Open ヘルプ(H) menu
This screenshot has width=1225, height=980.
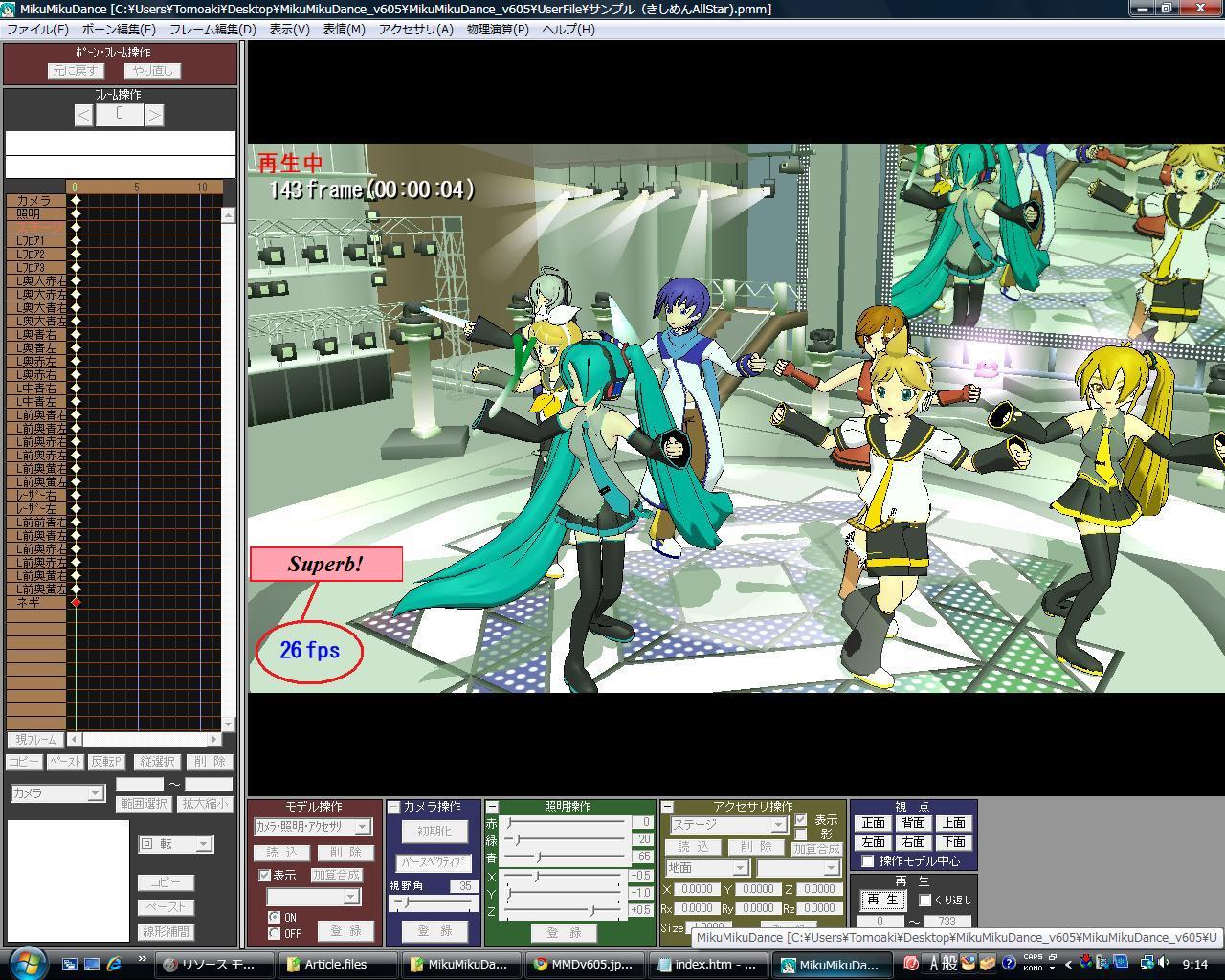568,29
